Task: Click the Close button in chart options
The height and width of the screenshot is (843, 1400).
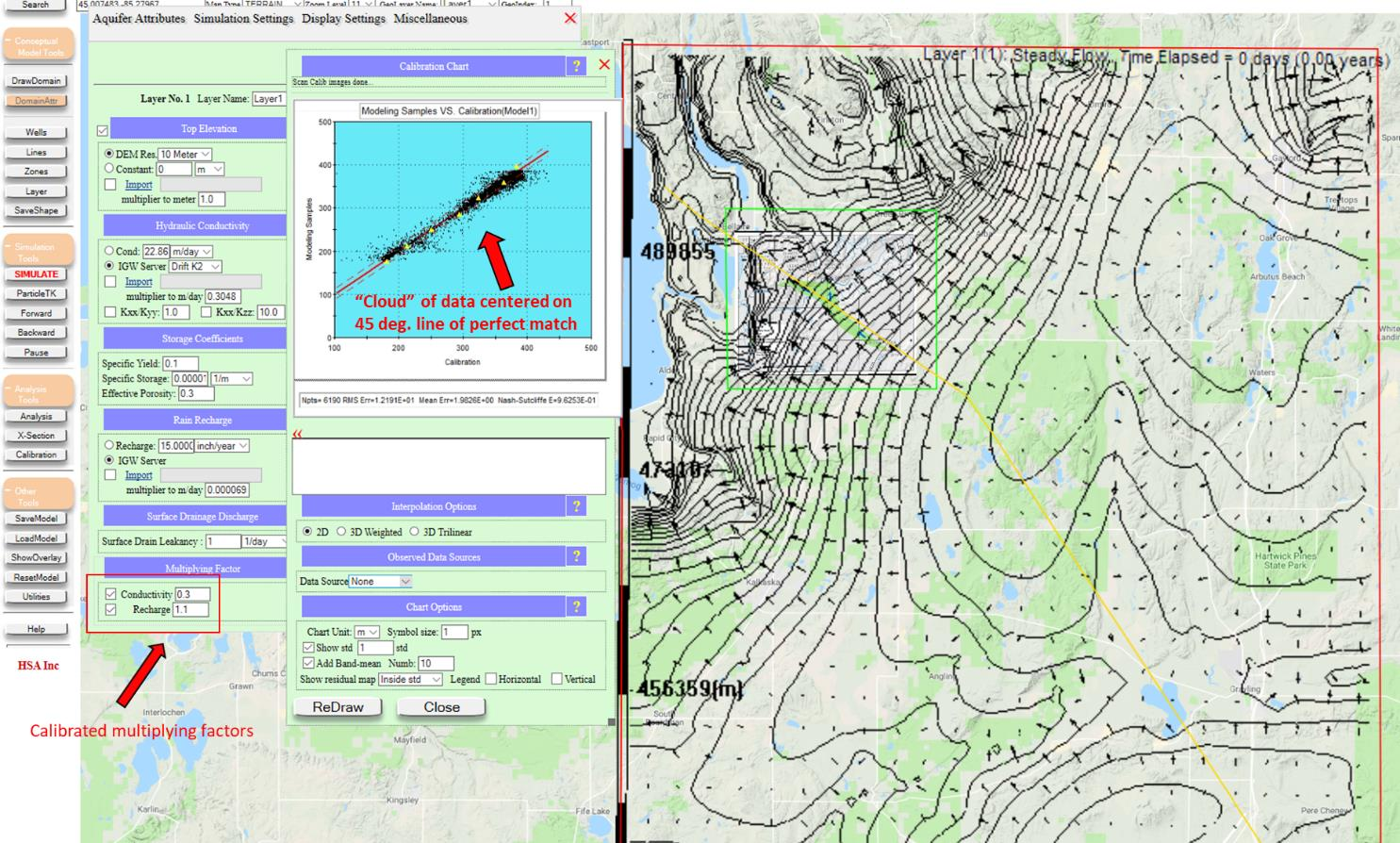Action: [x=441, y=707]
